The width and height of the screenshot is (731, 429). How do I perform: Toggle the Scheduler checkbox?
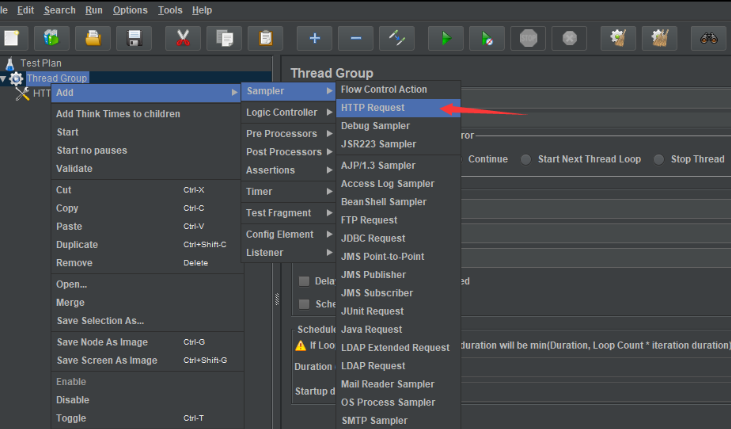pyautogui.click(x=304, y=304)
